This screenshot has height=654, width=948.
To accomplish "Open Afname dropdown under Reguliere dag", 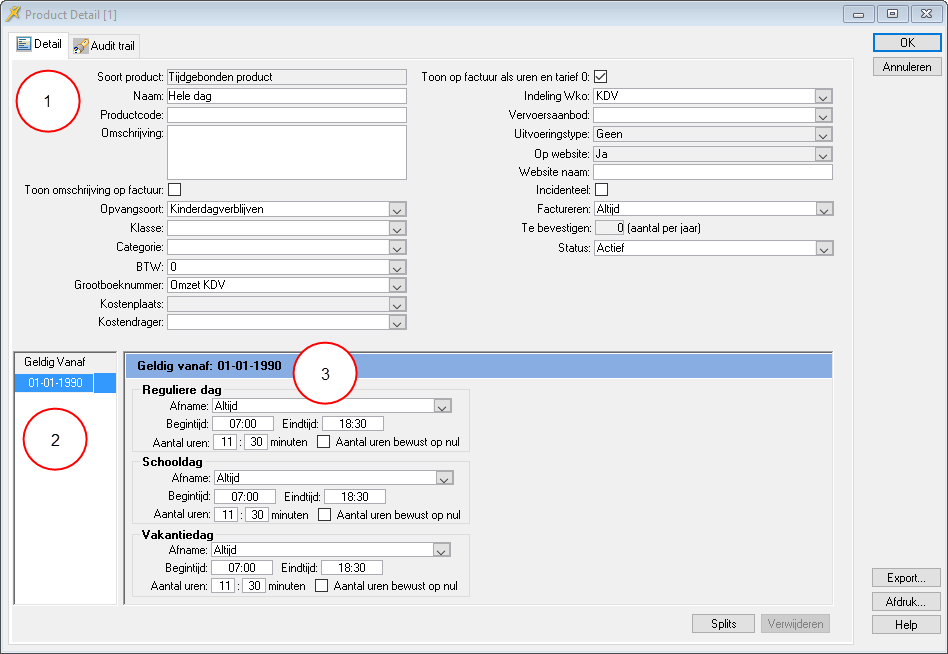I will pyautogui.click(x=442, y=406).
